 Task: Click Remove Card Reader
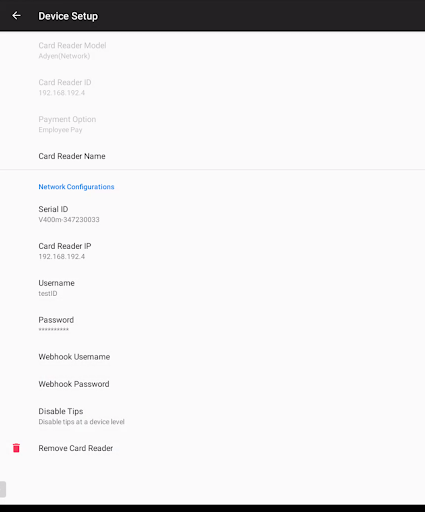(212, 448)
